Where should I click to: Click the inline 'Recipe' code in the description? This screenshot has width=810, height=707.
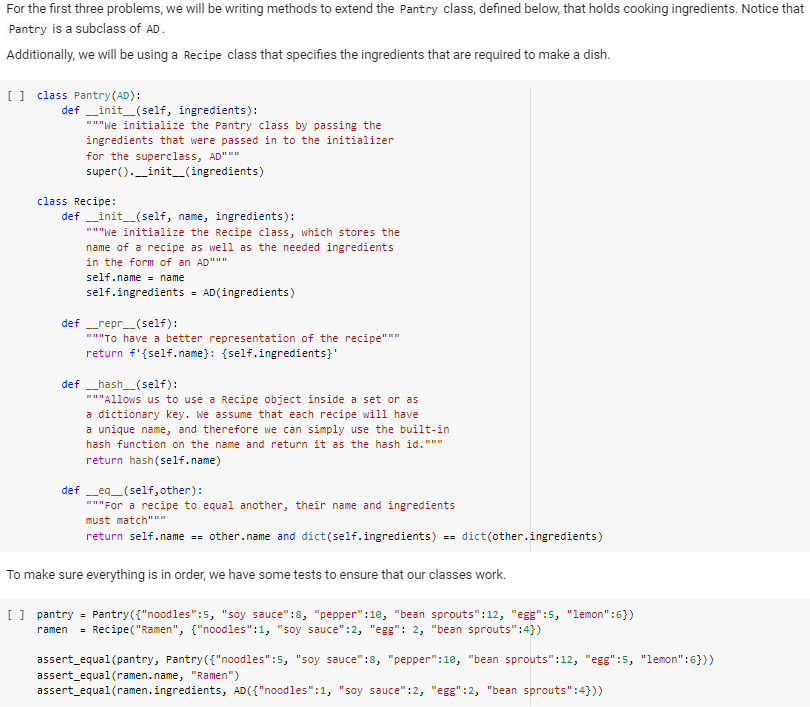click(x=202, y=55)
